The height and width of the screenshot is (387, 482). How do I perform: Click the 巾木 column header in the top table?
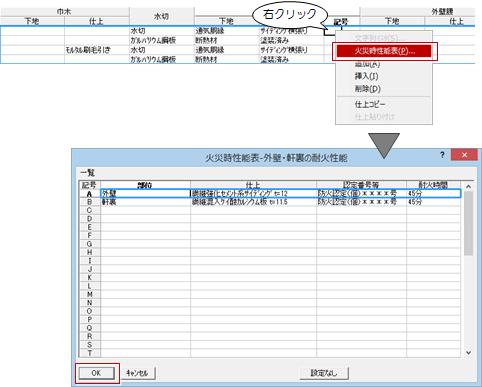click(x=64, y=12)
